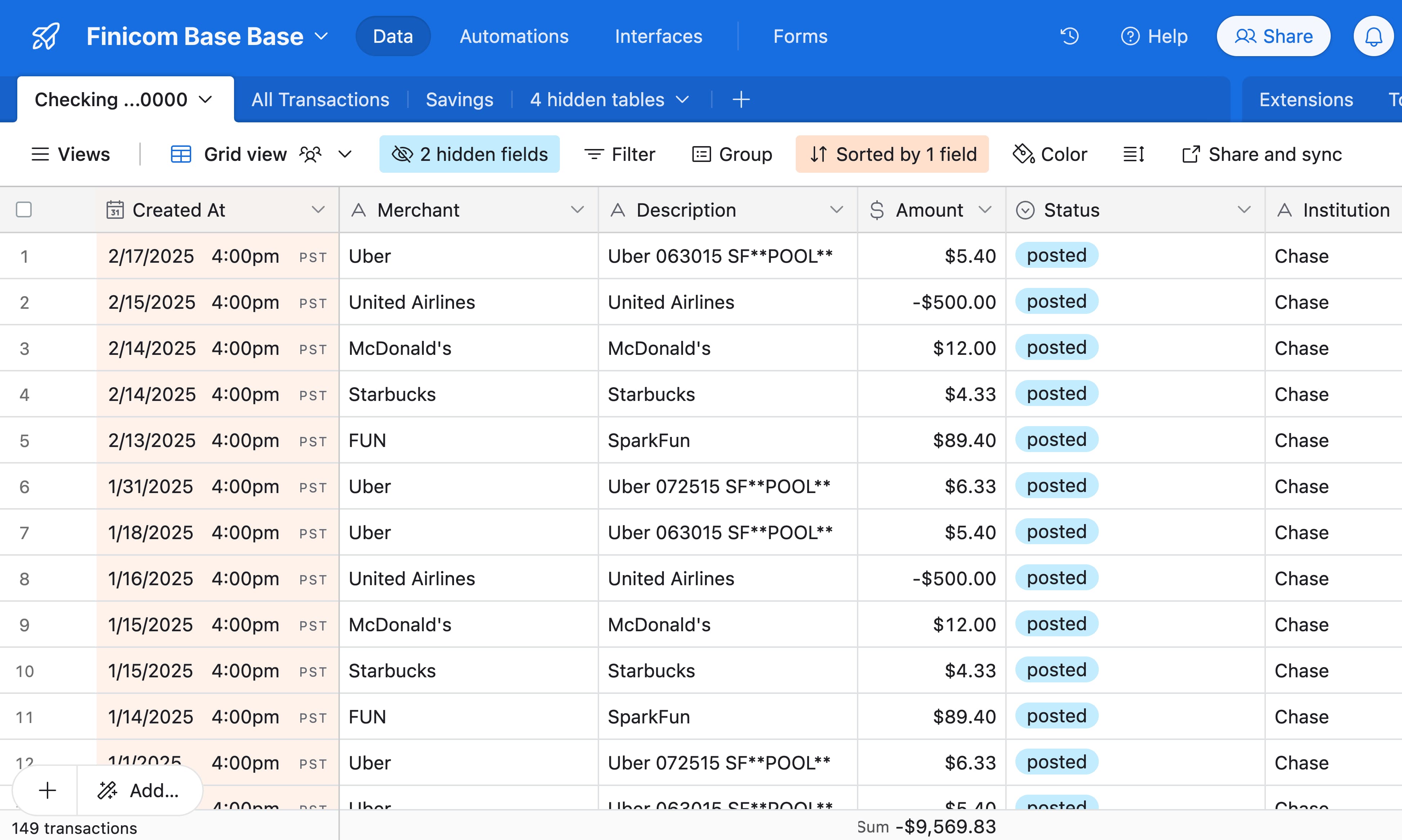Screen dimensions: 1402x840
Task: Expand the 4 hidden tables dropdown
Action: tap(609, 100)
